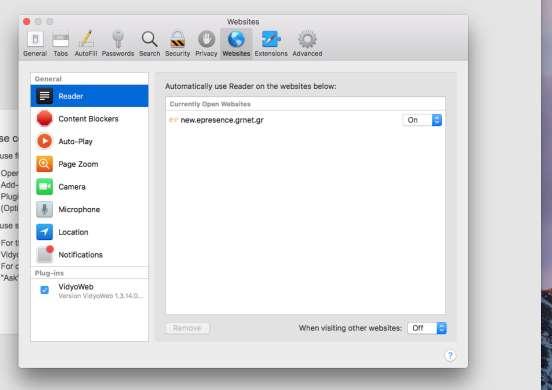Select Notifications in the sidebar
Image resolution: width=552 pixels, height=390 pixels.
click(89, 254)
